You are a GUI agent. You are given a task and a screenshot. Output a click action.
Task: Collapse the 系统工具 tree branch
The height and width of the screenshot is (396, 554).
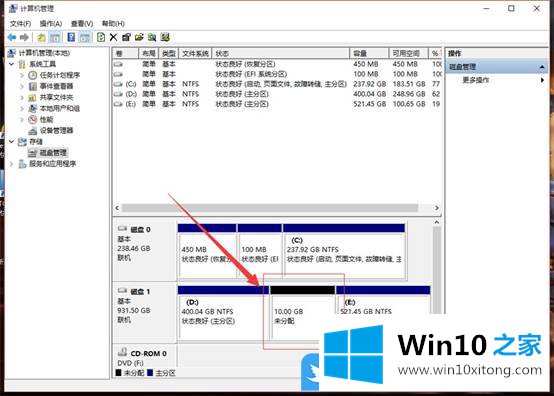click(x=11, y=64)
